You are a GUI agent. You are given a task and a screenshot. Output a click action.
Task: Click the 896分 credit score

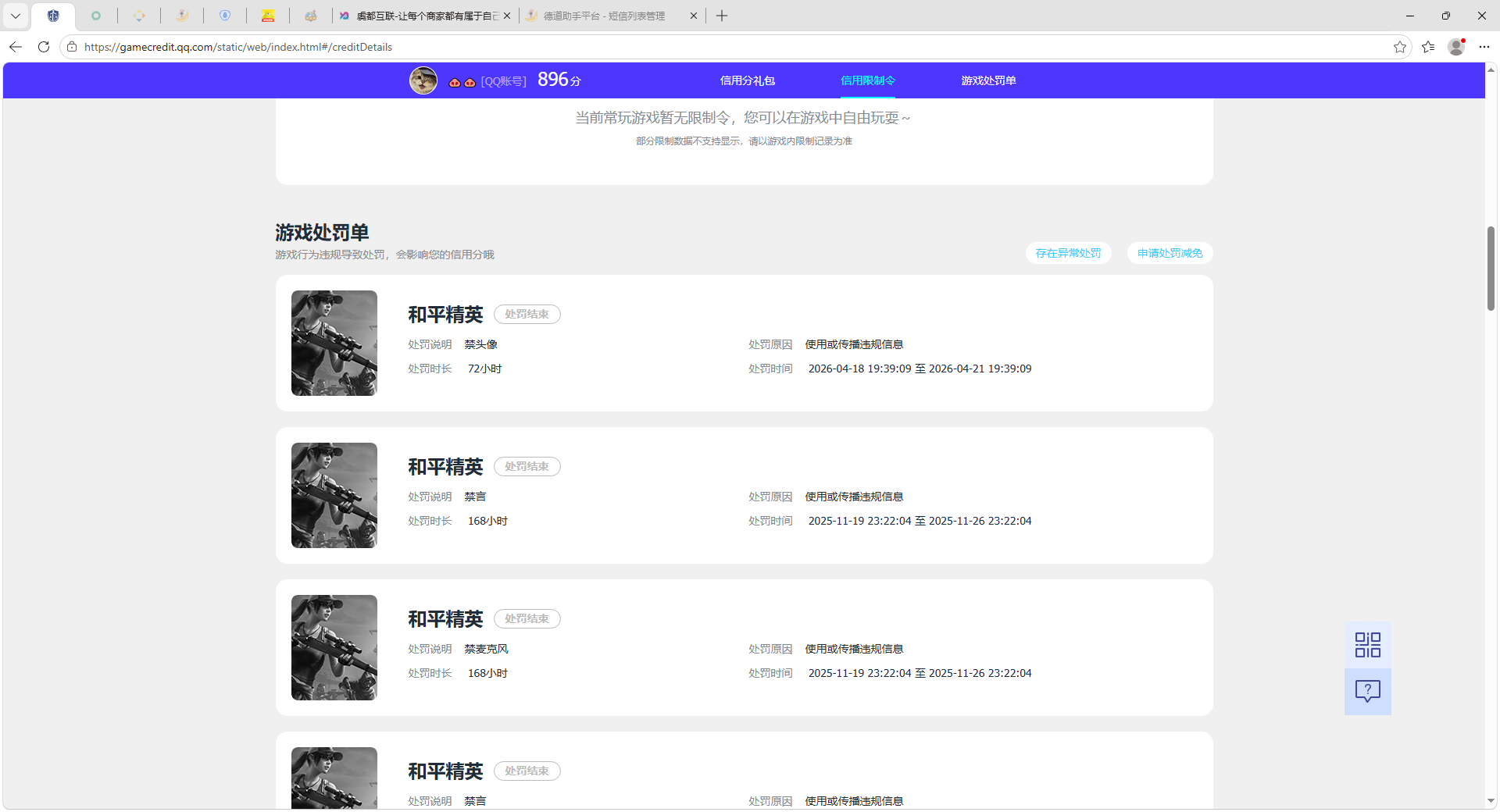coord(559,80)
